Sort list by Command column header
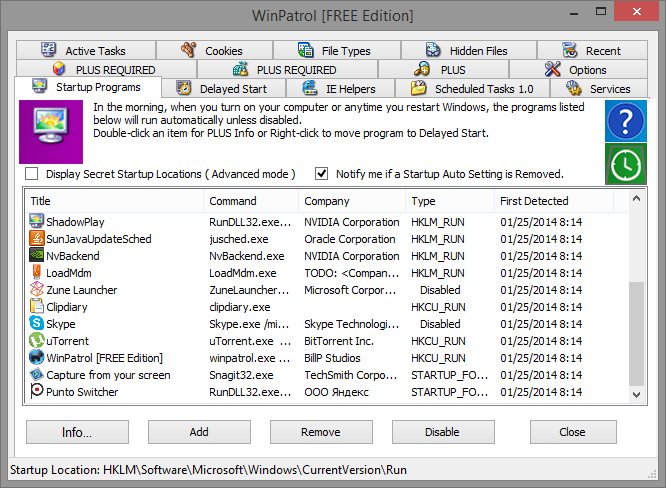Viewport: 666px width, 488px height. pyautogui.click(x=251, y=201)
